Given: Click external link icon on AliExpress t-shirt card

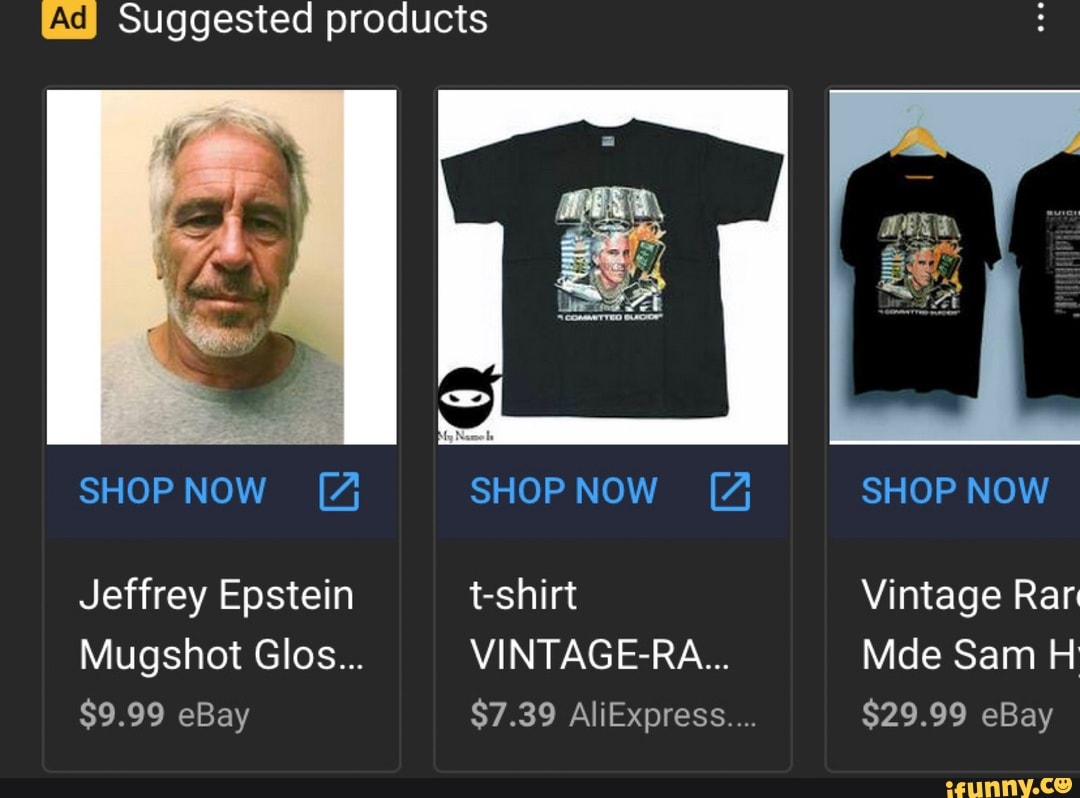Looking at the screenshot, I should coord(730,491).
